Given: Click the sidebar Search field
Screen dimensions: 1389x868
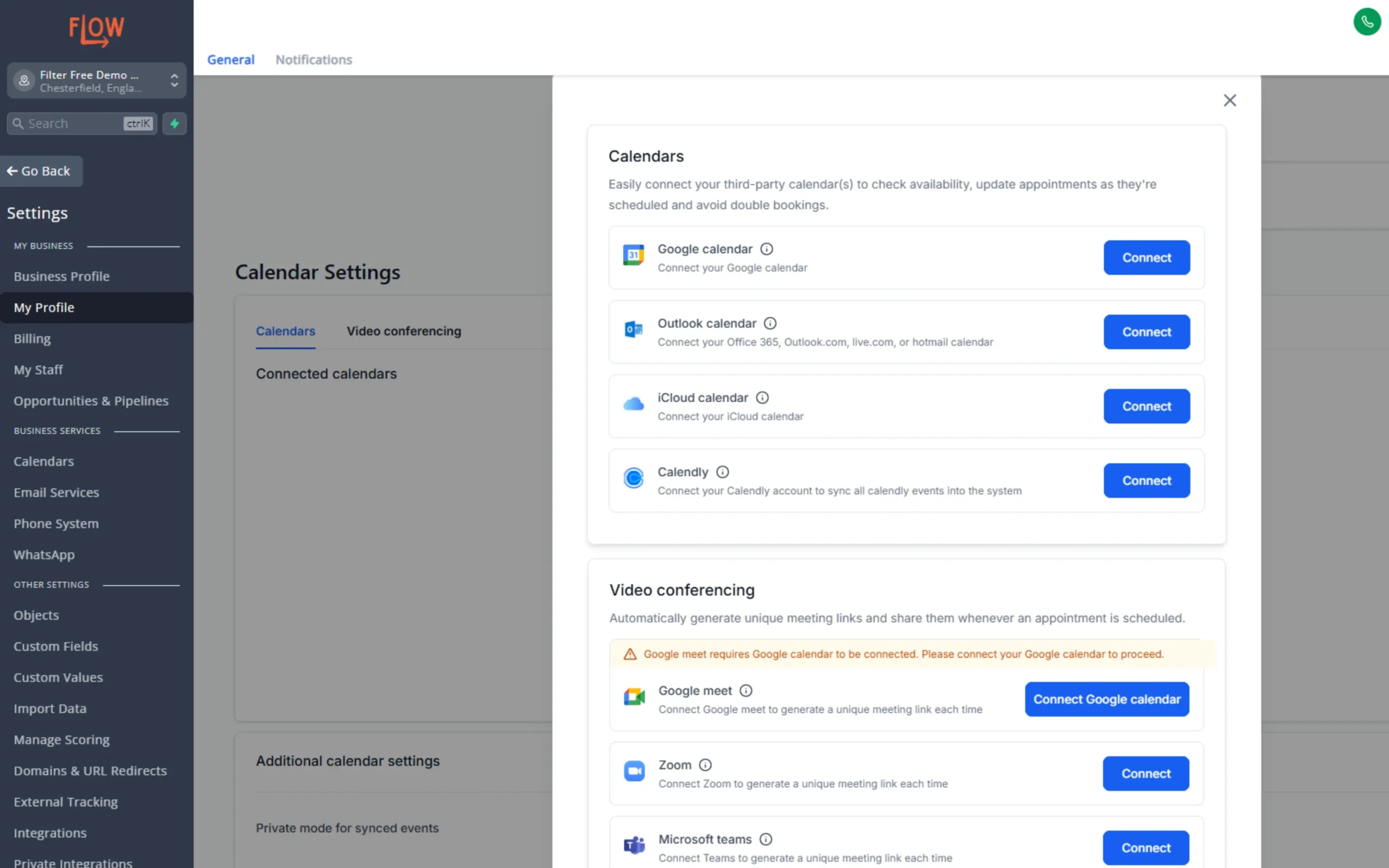Looking at the screenshot, I should point(81,124).
